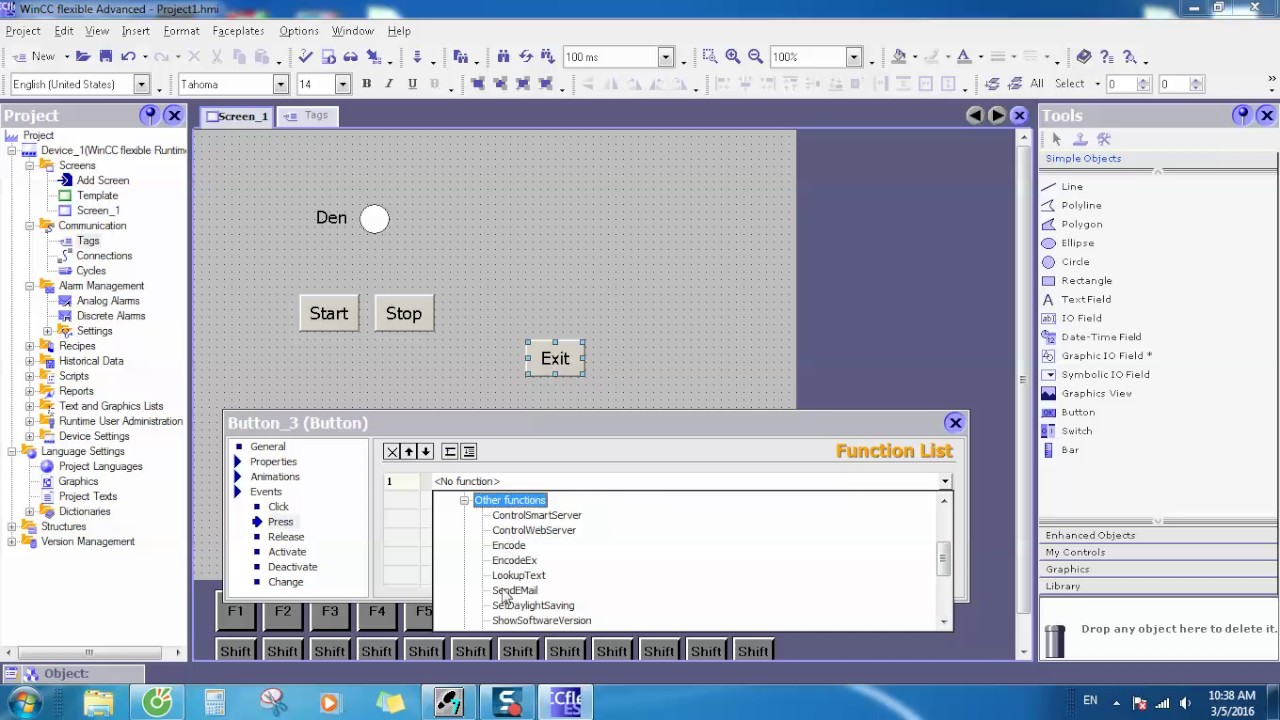Select the Rectangle tool
Viewport: 1280px width, 720px height.
(x=1086, y=281)
